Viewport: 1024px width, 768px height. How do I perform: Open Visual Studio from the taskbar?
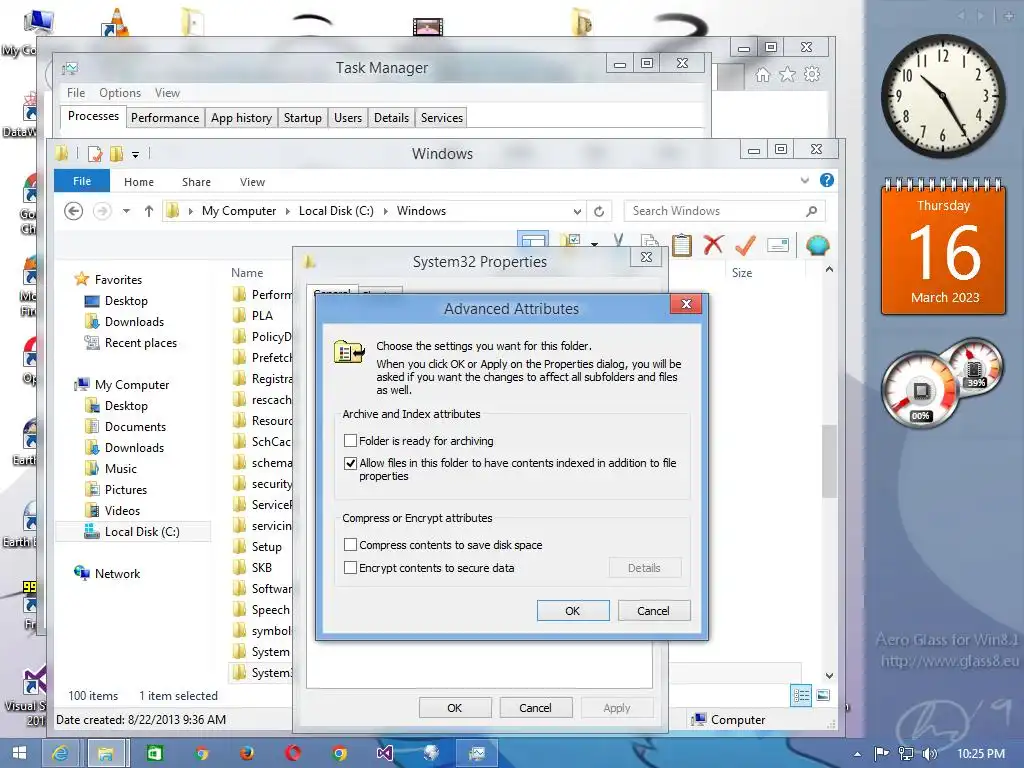[385, 753]
